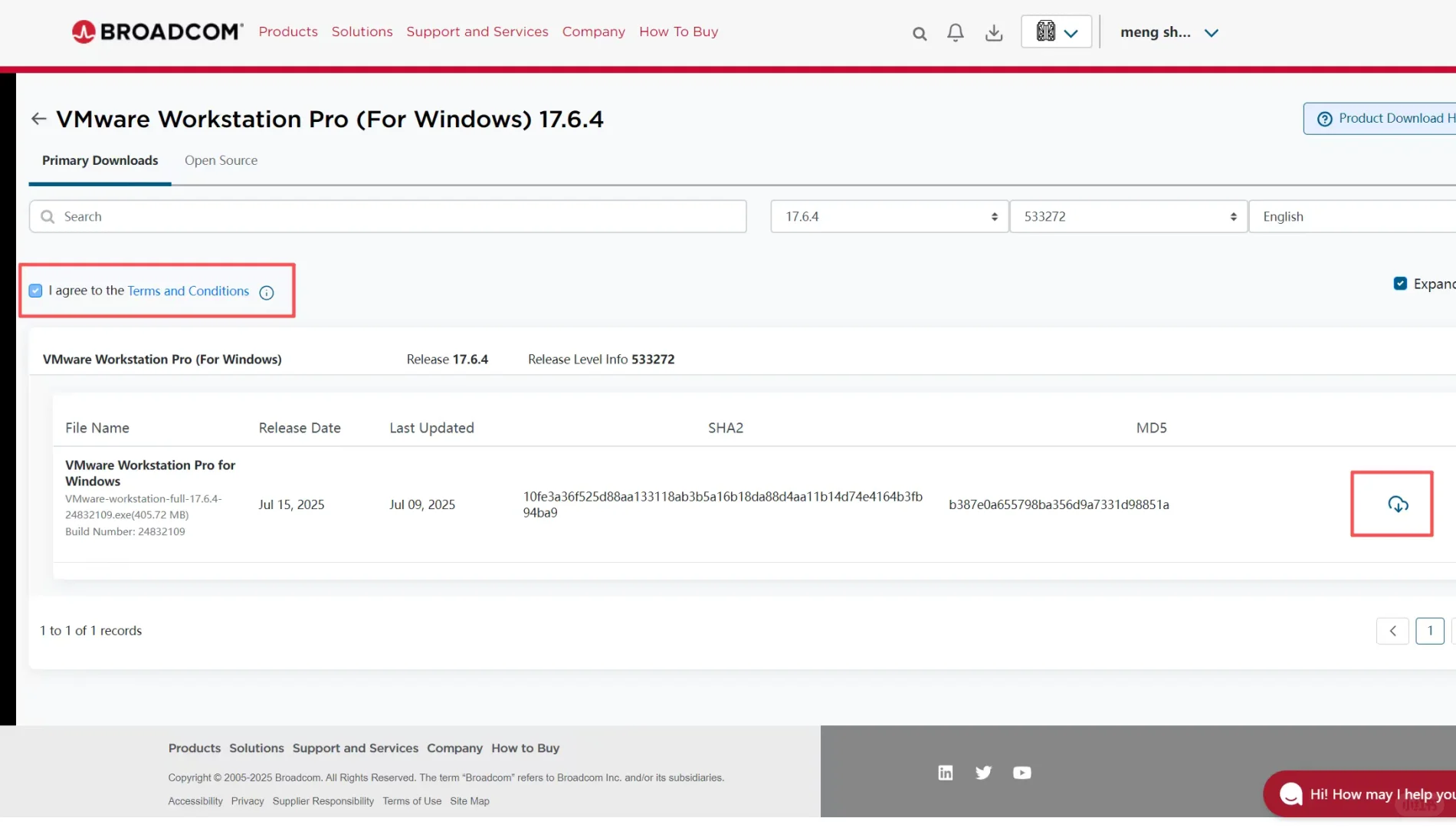Viewport: 1456px width, 828px height.
Task: Click in the downloads Search field
Action: (388, 216)
